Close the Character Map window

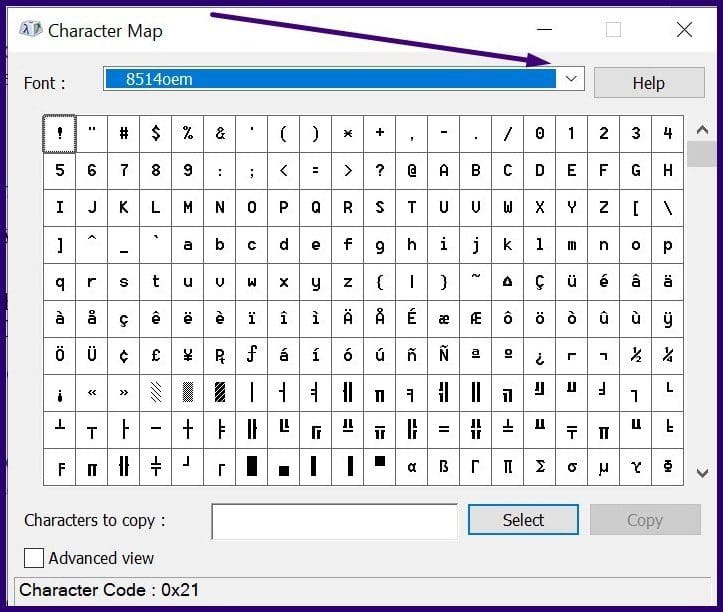point(684,30)
